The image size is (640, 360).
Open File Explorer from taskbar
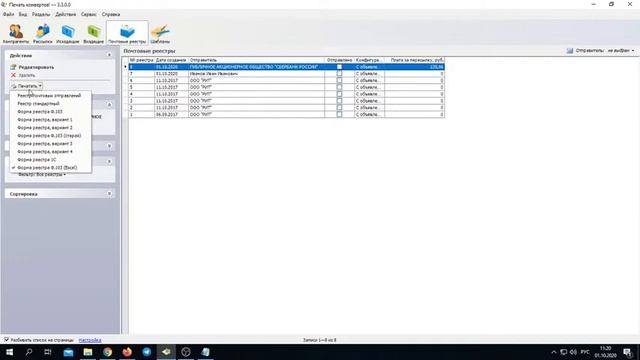coord(88,352)
